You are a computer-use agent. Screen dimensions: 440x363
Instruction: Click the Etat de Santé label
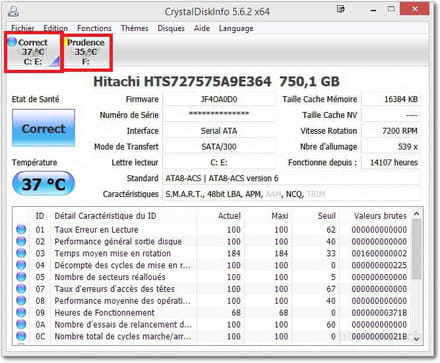coord(35,99)
